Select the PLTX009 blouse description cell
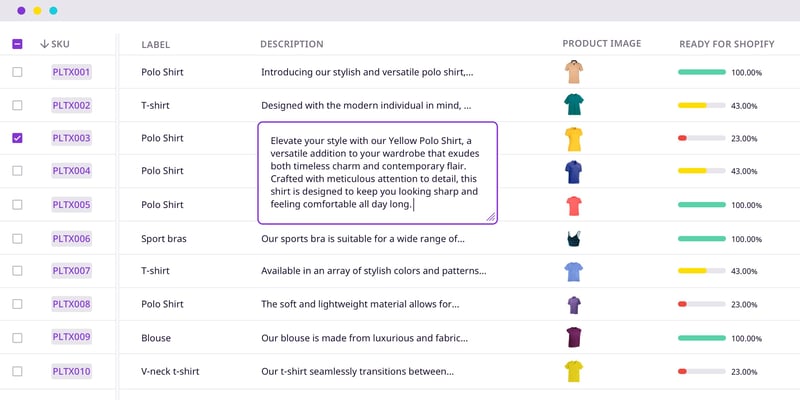 (x=364, y=338)
